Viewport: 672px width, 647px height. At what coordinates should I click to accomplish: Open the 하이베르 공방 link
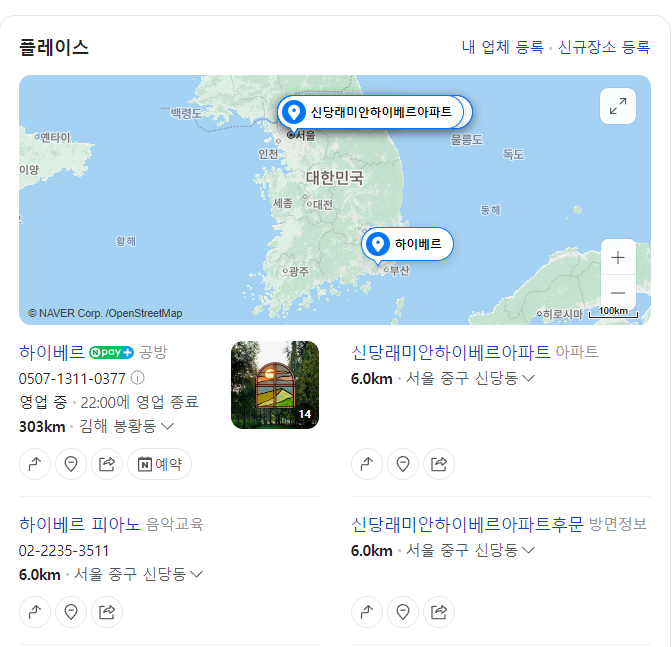click(51, 352)
